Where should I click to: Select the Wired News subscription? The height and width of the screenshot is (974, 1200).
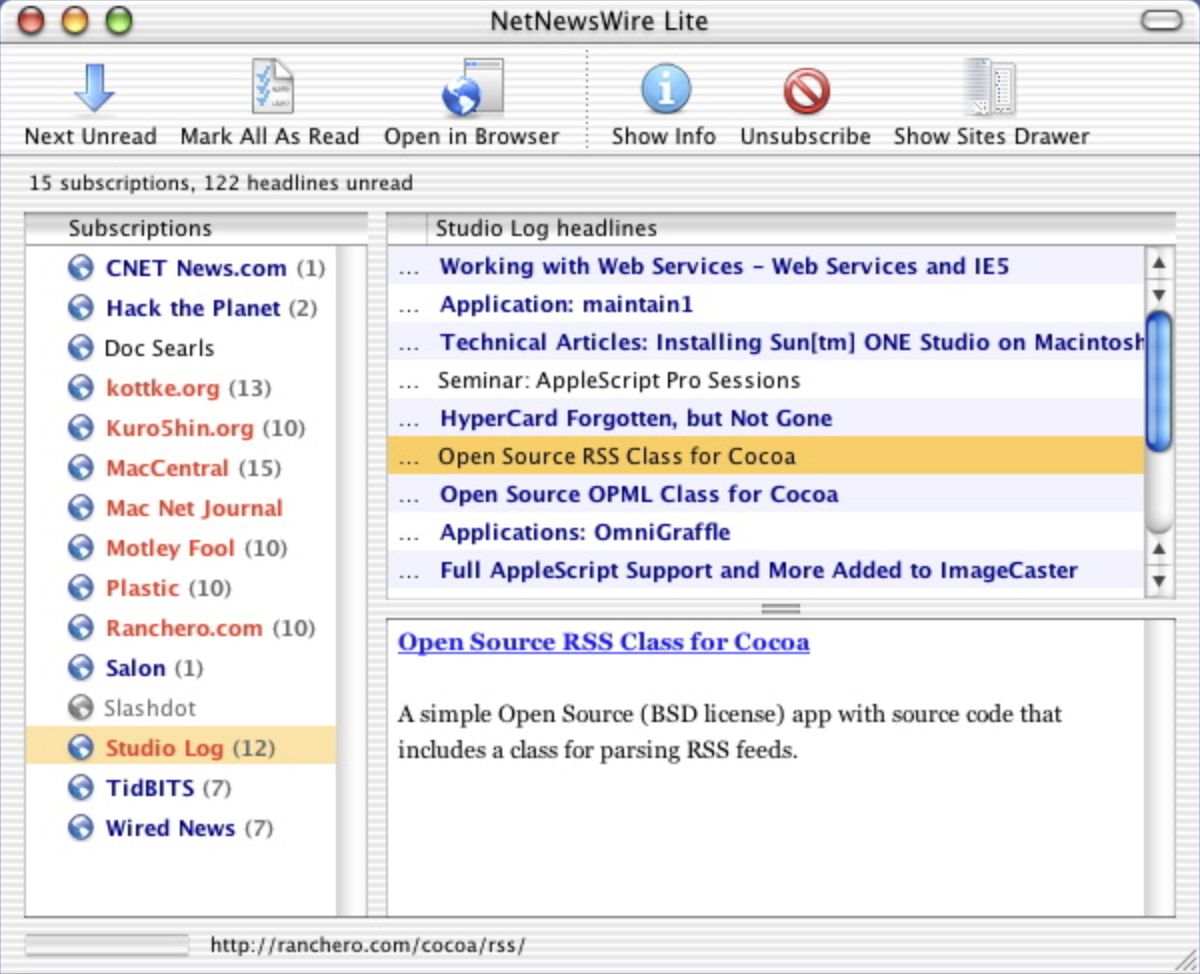(x=182, y=828)
